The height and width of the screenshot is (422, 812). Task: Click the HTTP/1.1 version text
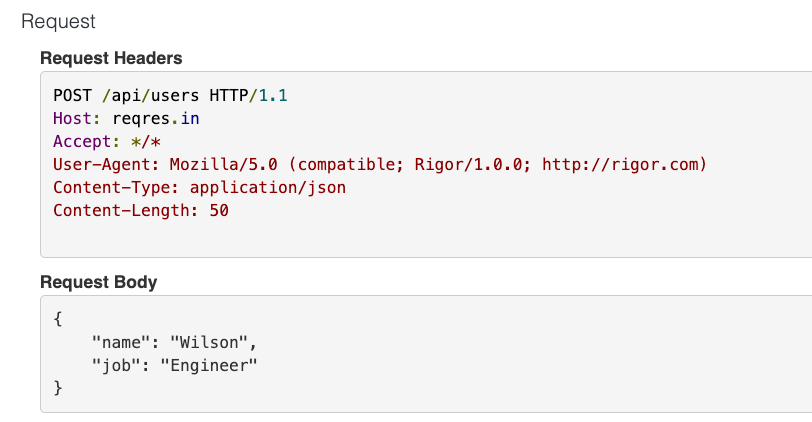tap(248, 96)
